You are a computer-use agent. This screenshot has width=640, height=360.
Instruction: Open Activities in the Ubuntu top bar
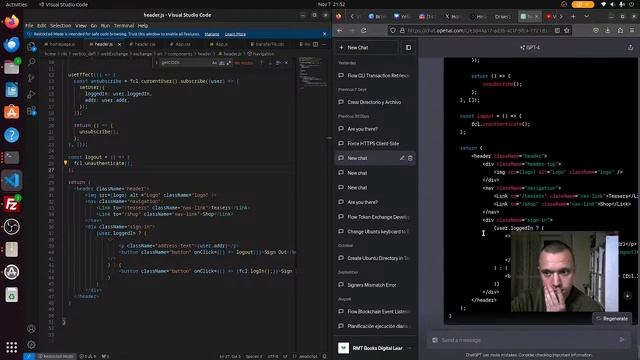point(16,4)
